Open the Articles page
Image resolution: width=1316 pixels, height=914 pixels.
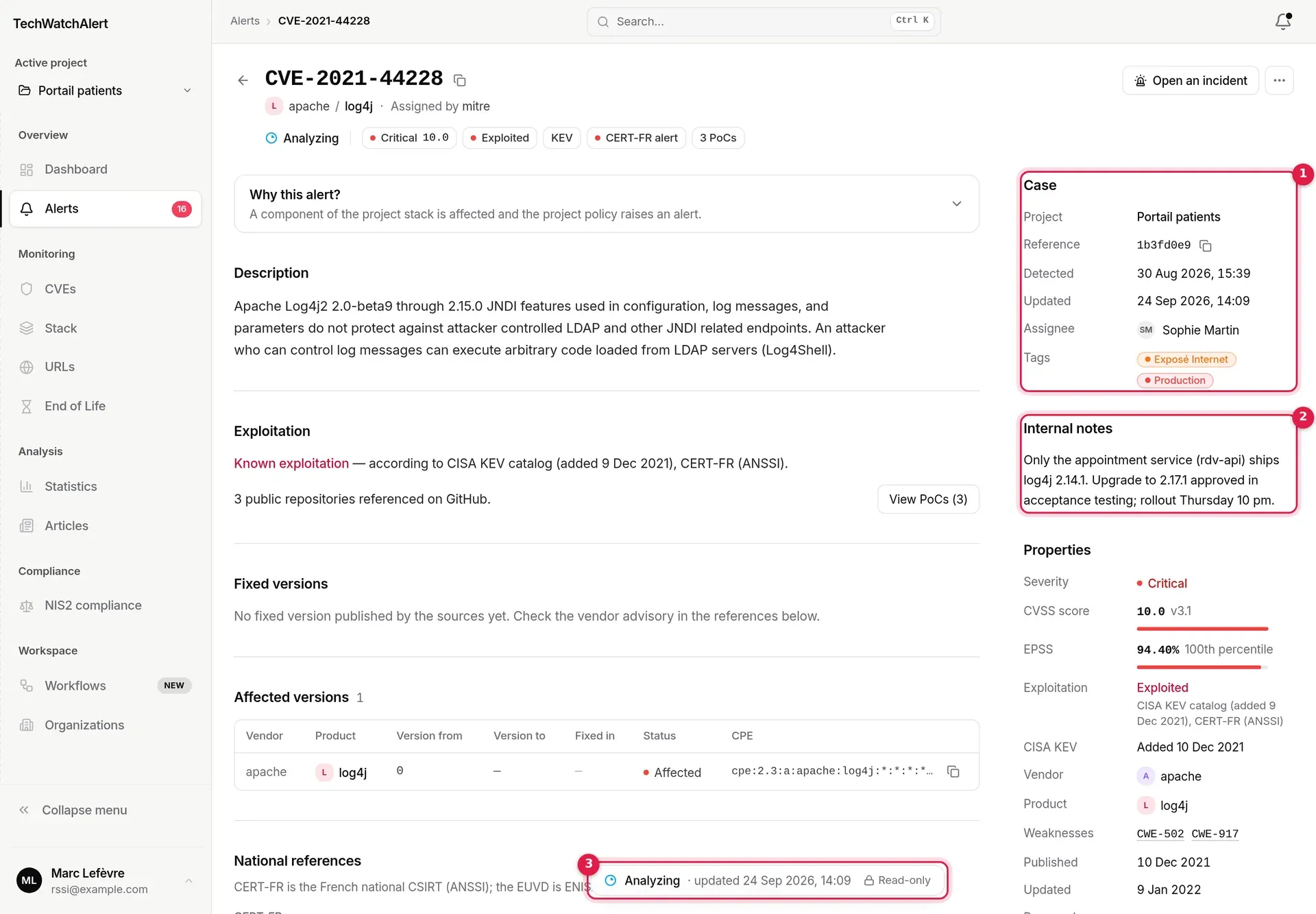106,526
